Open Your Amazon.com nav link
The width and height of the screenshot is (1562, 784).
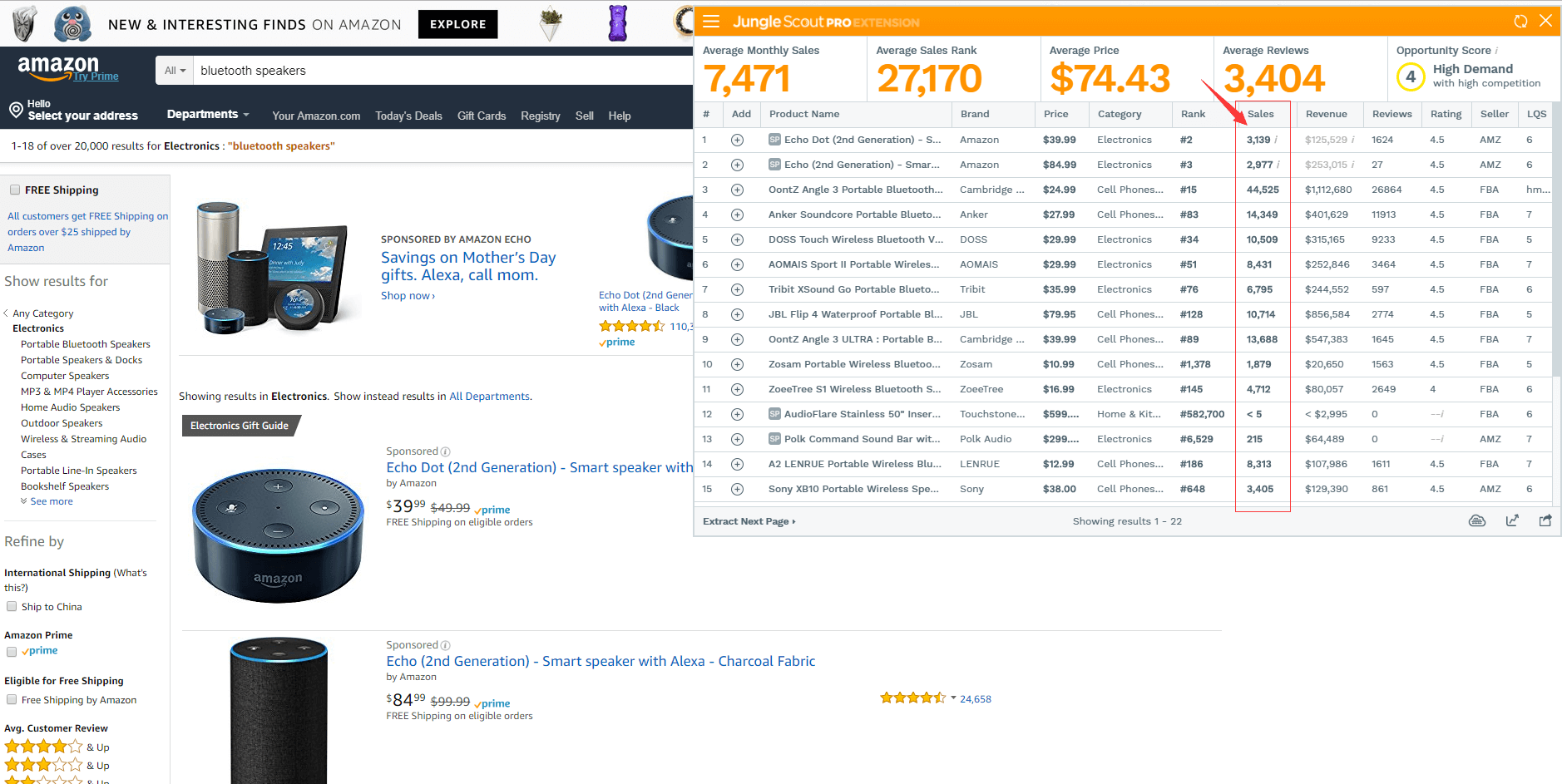[316, 116]
